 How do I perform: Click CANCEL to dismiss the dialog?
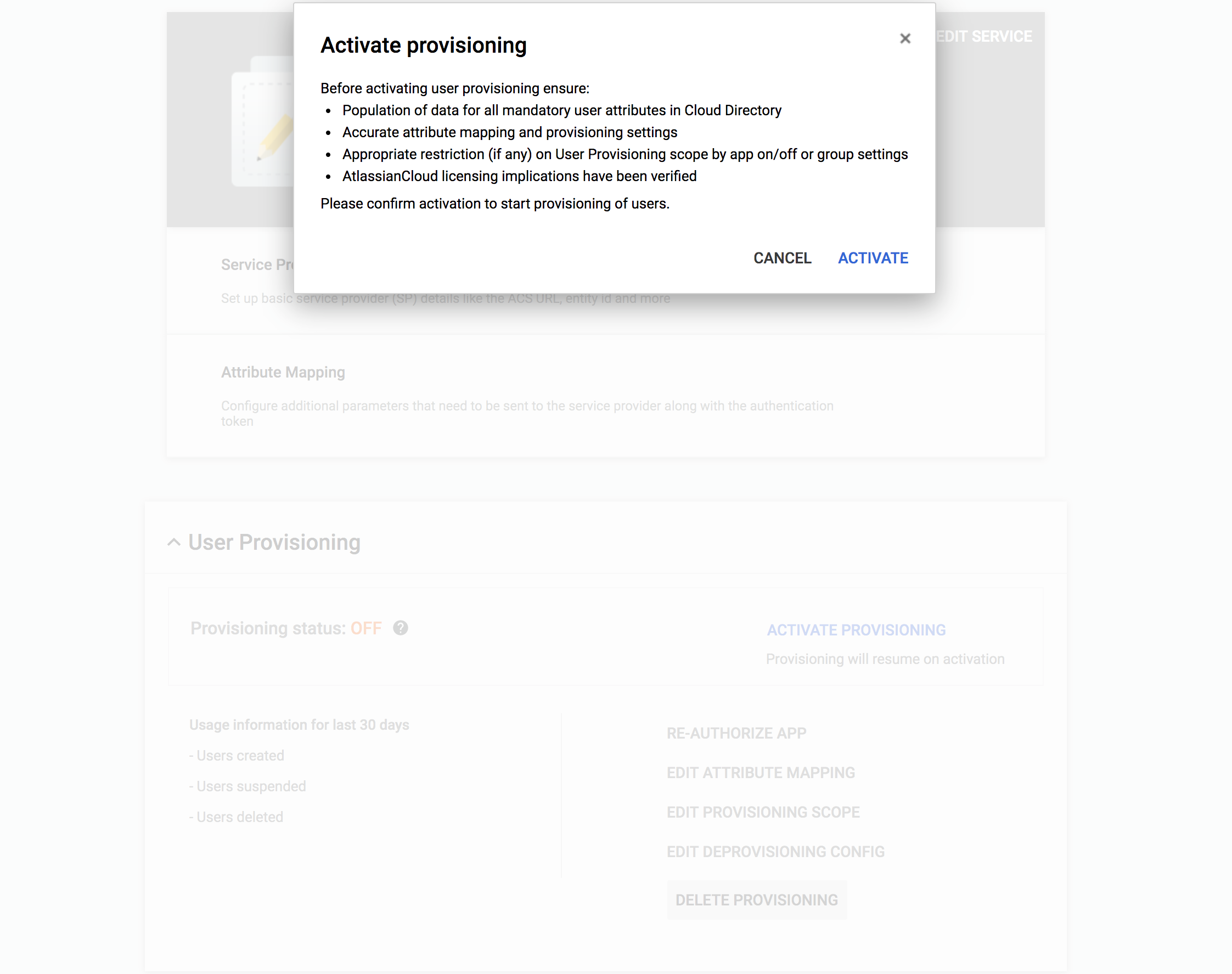(783, 258)
